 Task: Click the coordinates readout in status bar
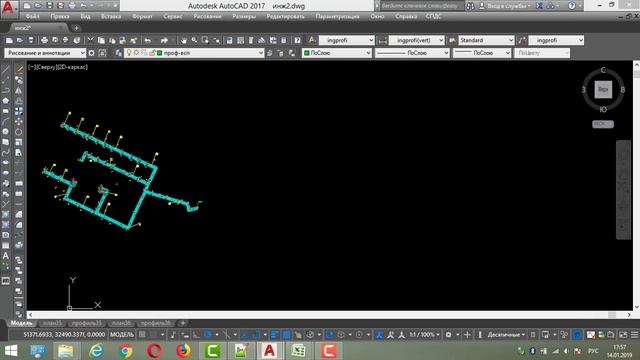coord(64,335)
